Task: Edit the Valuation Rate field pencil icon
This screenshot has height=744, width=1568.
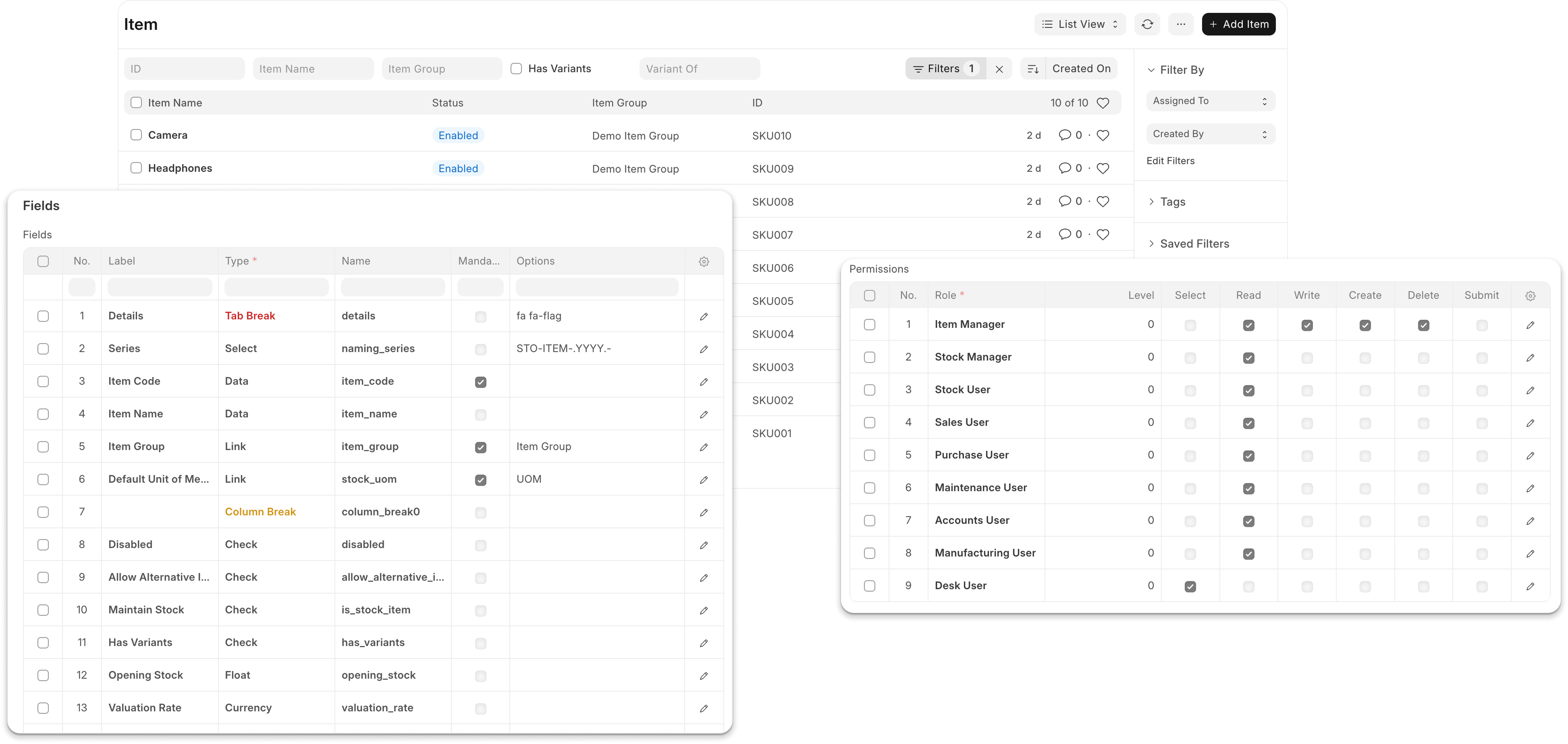Action: [x=704, y=708]
